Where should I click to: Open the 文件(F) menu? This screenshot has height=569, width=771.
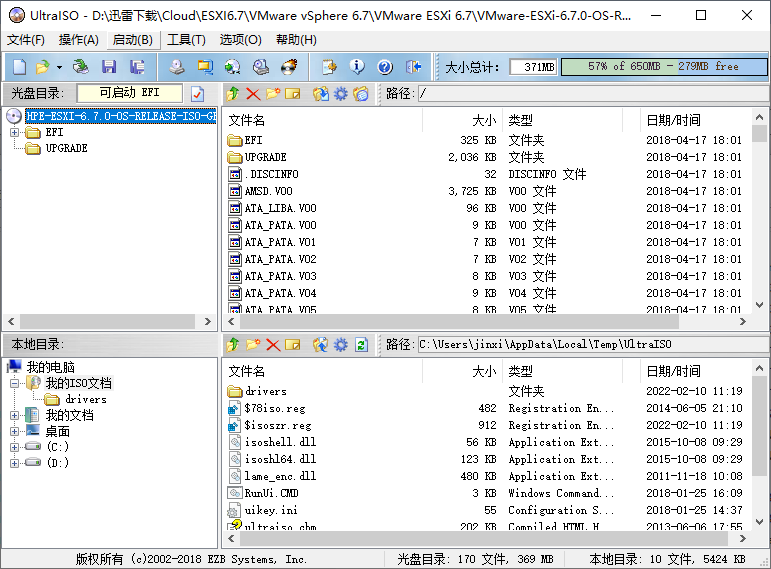[26, 40]
